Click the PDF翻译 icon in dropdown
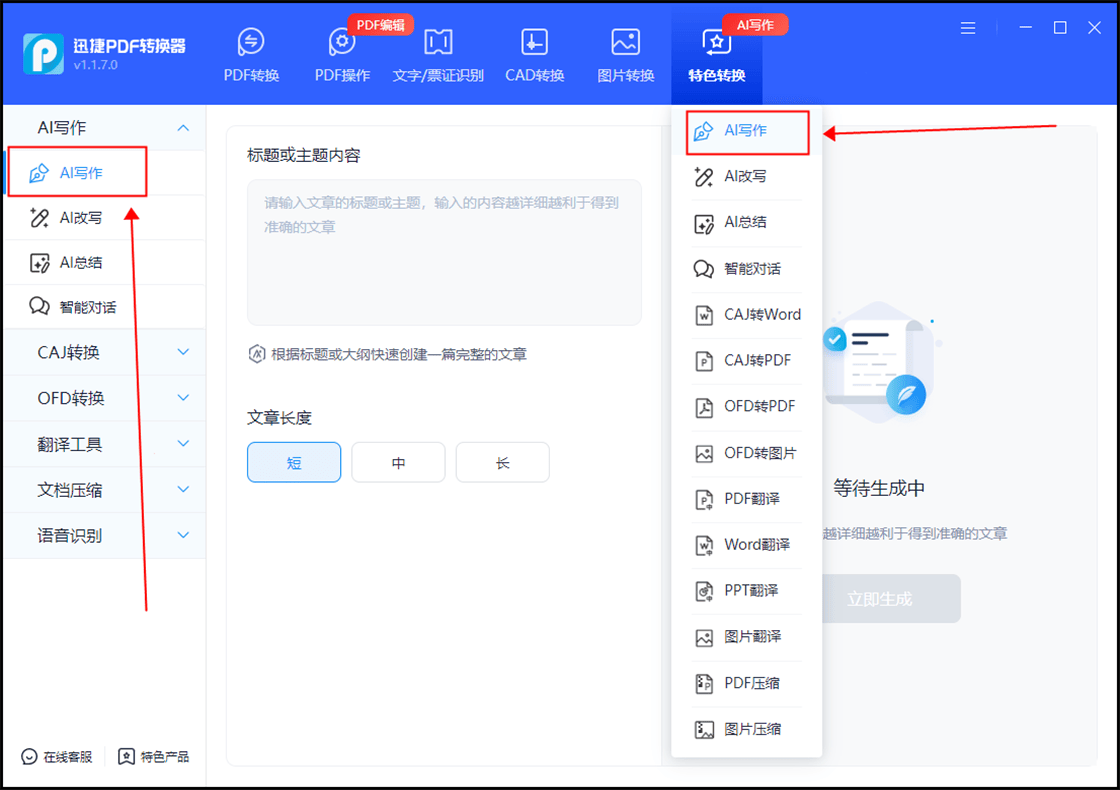 point(704,499)
